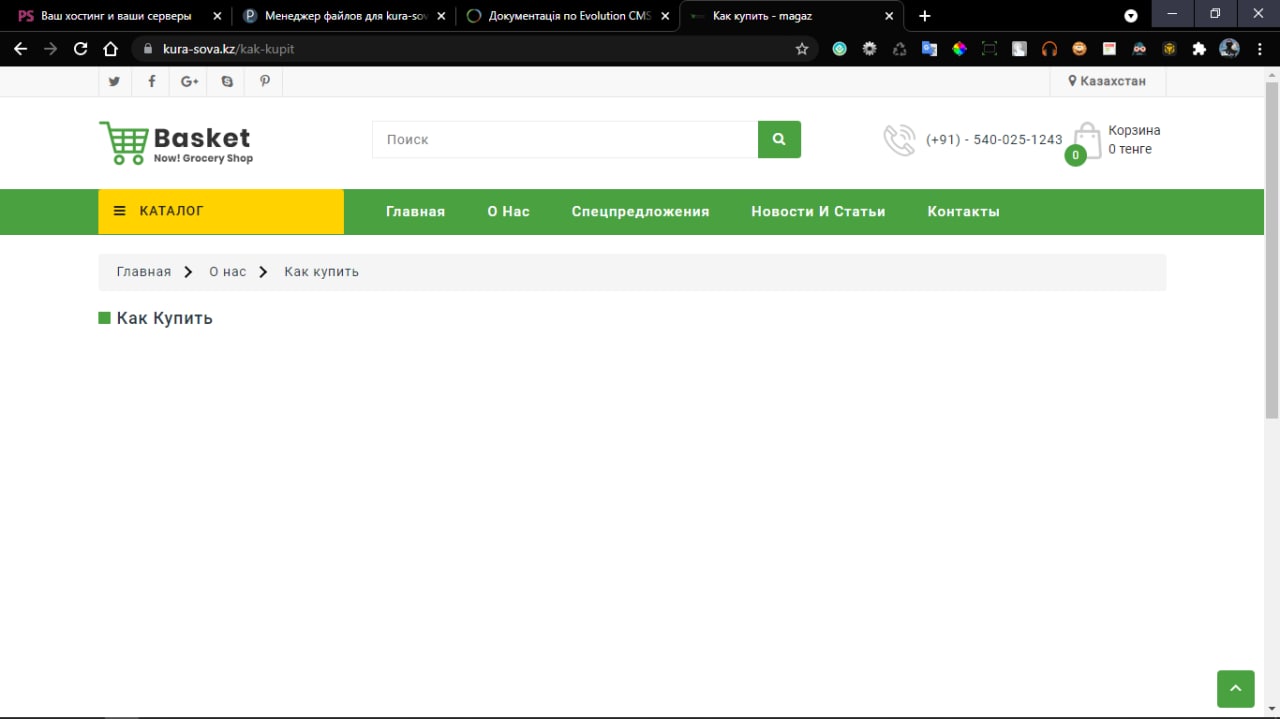Open a new browser tab
This screenshot has height=719, width=1280.
[x=925, y=16]
